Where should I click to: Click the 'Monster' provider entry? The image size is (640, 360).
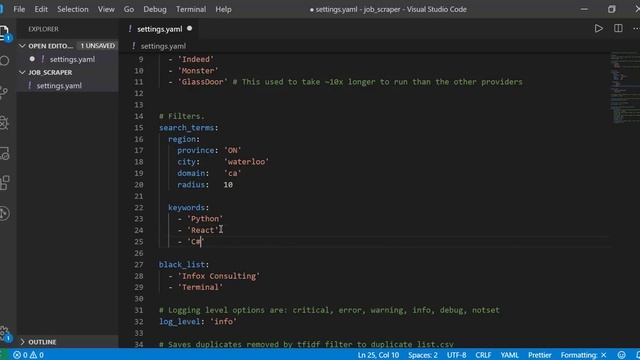198,71
